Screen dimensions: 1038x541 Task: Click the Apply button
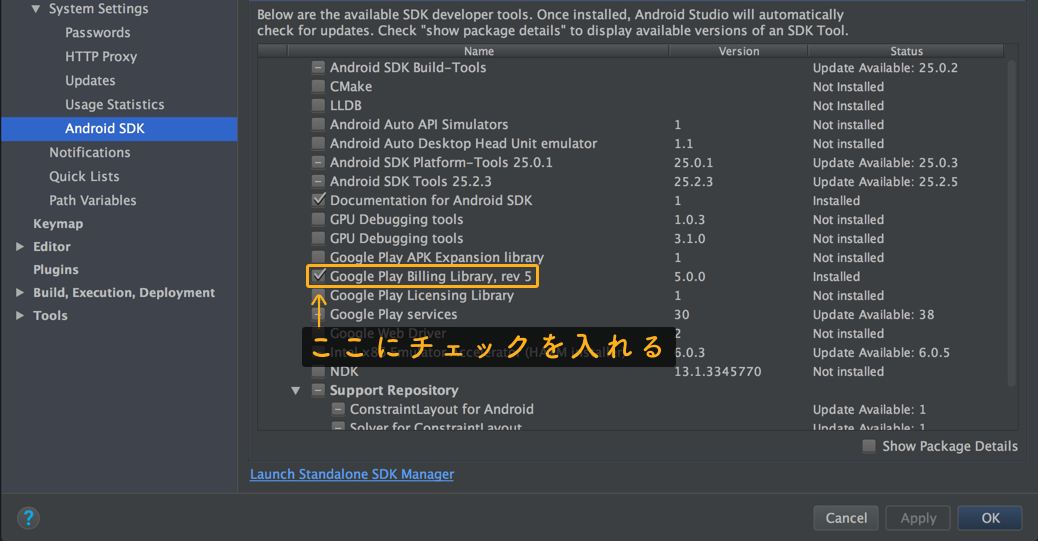point(918,518)
